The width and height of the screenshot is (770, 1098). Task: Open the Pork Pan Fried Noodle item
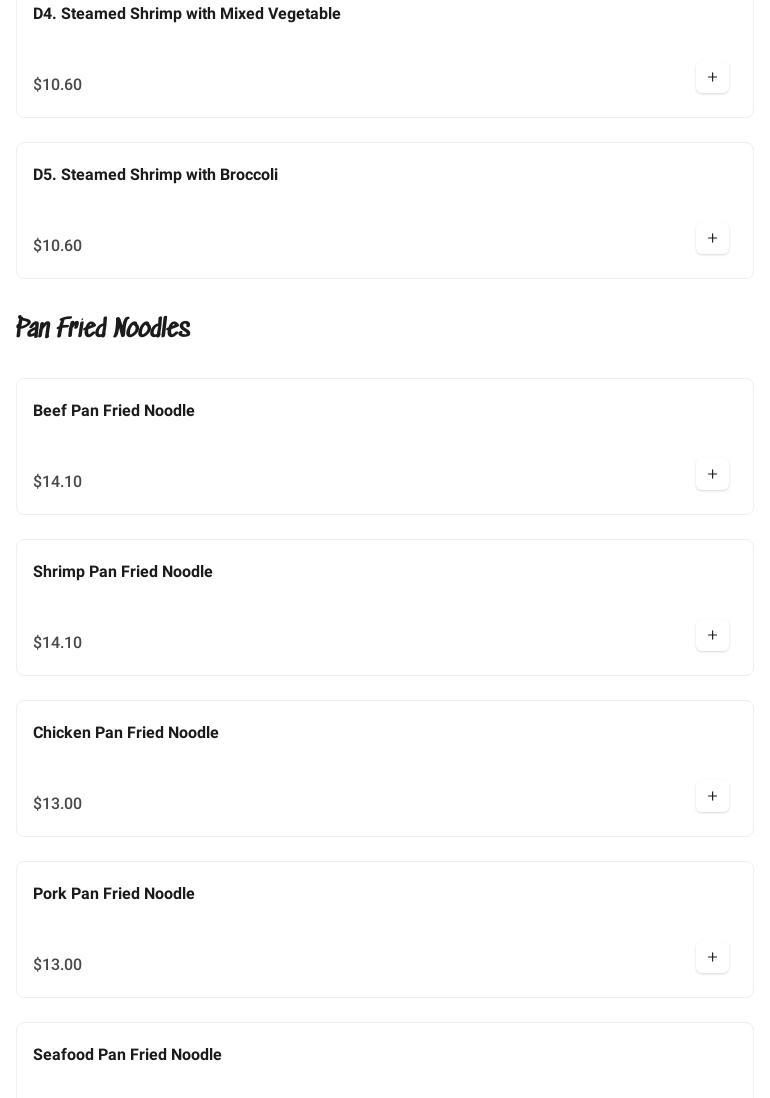(114, 894)
